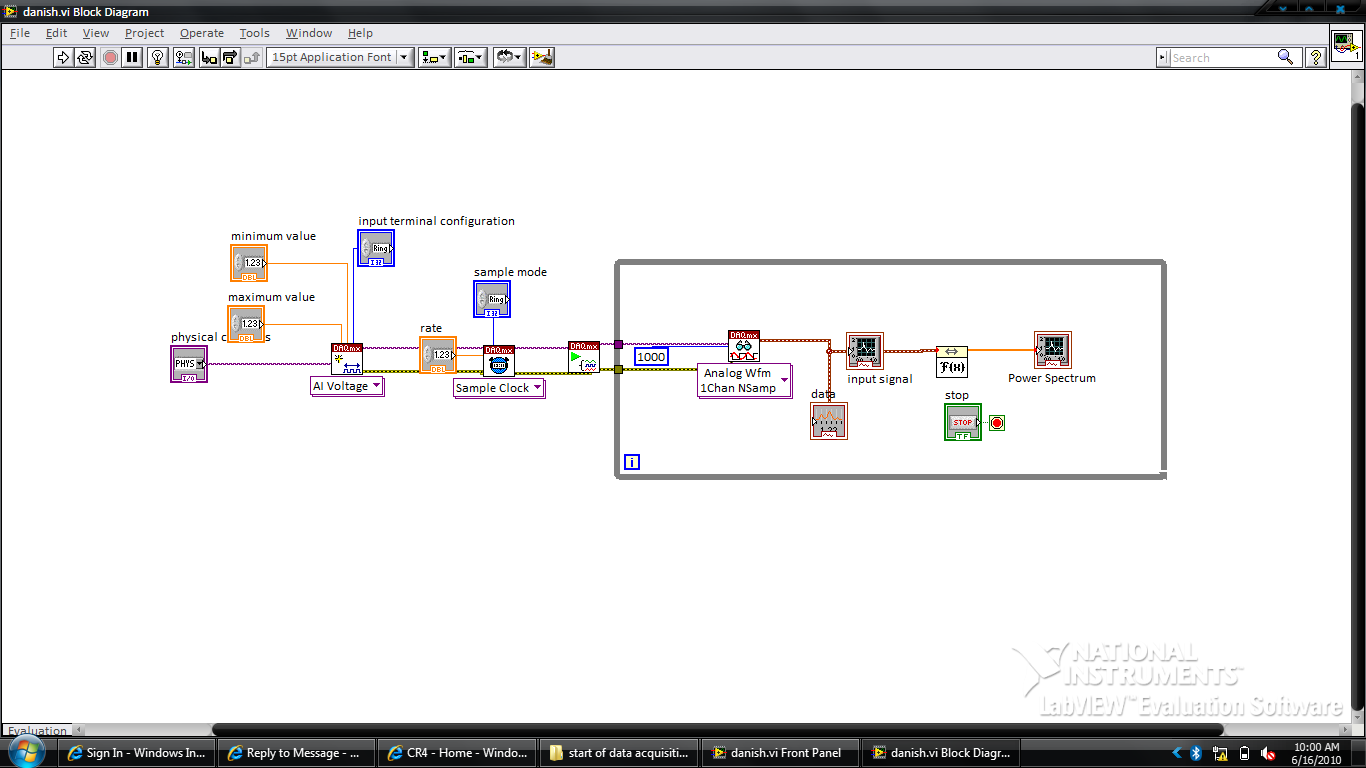Open the Analog Wfm 1Chan NSamp selector
The width and height of the screenshot is (1366, 768).
click(744, 381)
